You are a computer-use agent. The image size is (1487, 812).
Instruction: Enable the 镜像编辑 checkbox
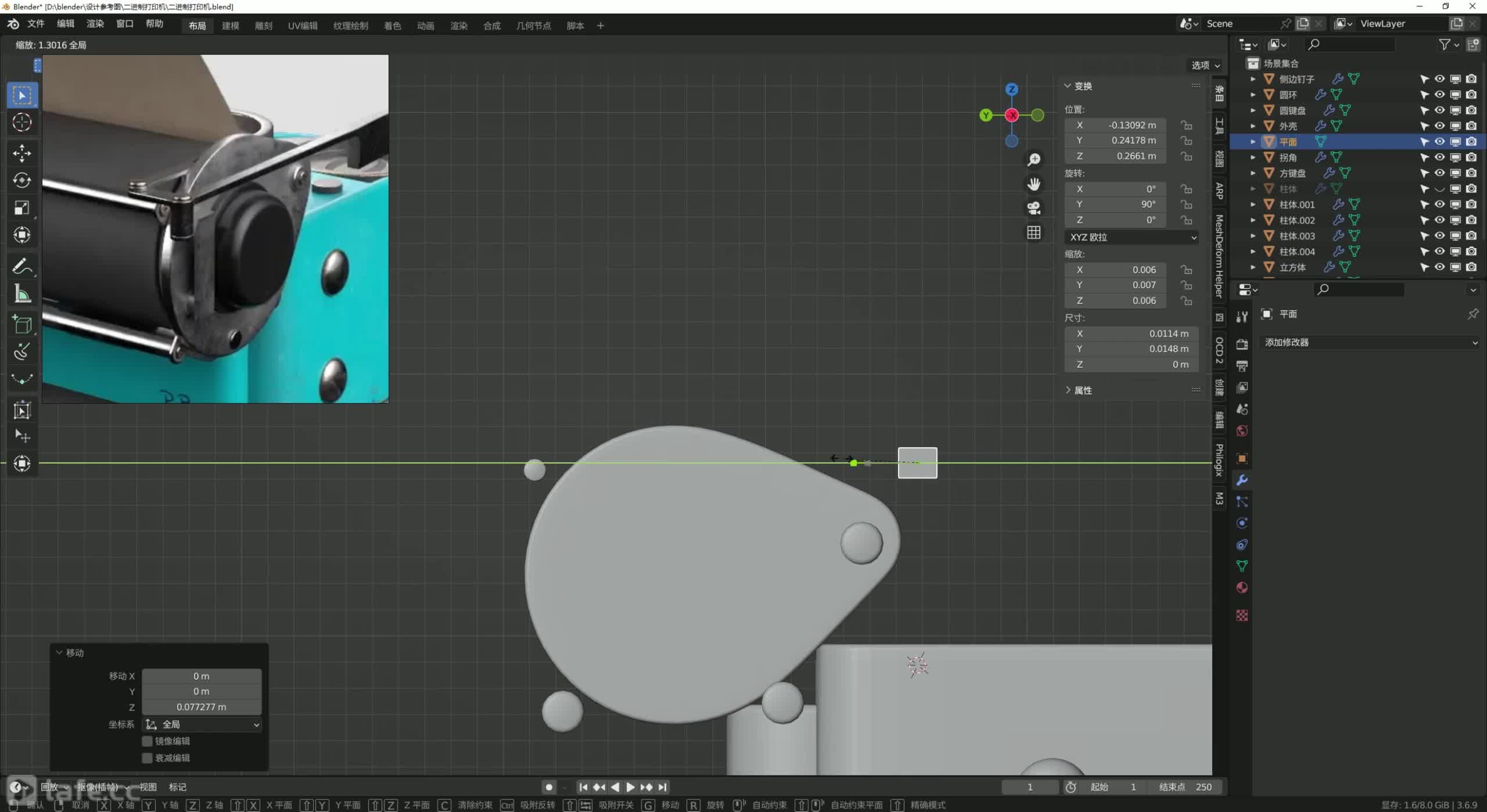point(148,741)
